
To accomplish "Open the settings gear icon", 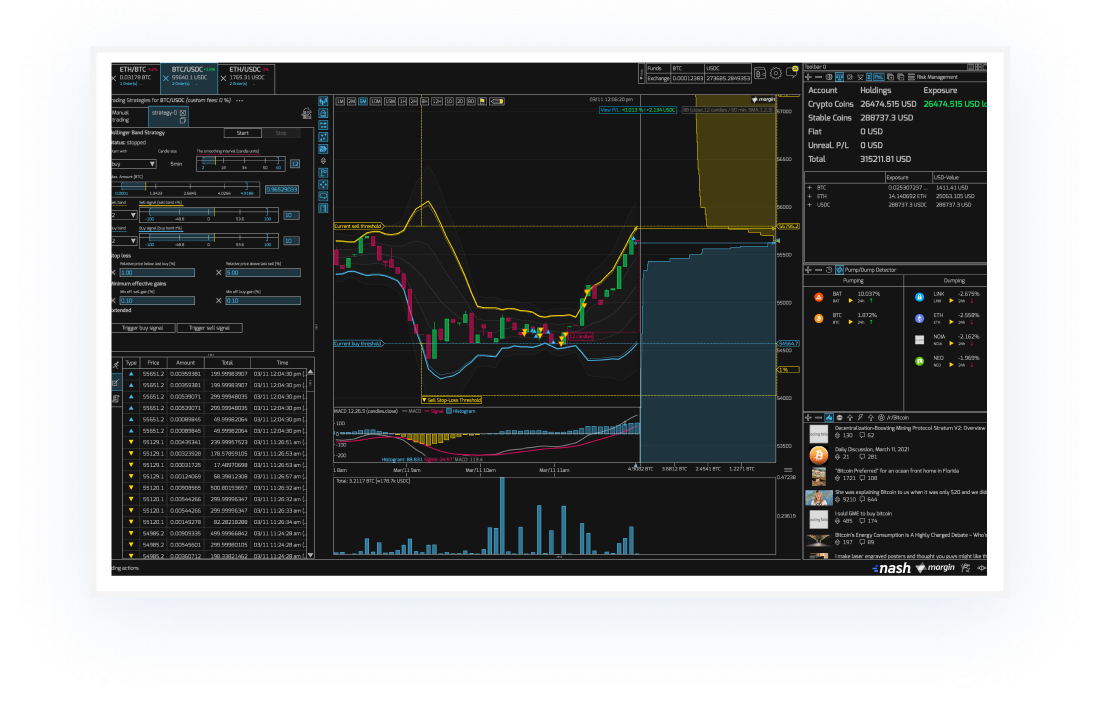I will (x=776, y=73).
